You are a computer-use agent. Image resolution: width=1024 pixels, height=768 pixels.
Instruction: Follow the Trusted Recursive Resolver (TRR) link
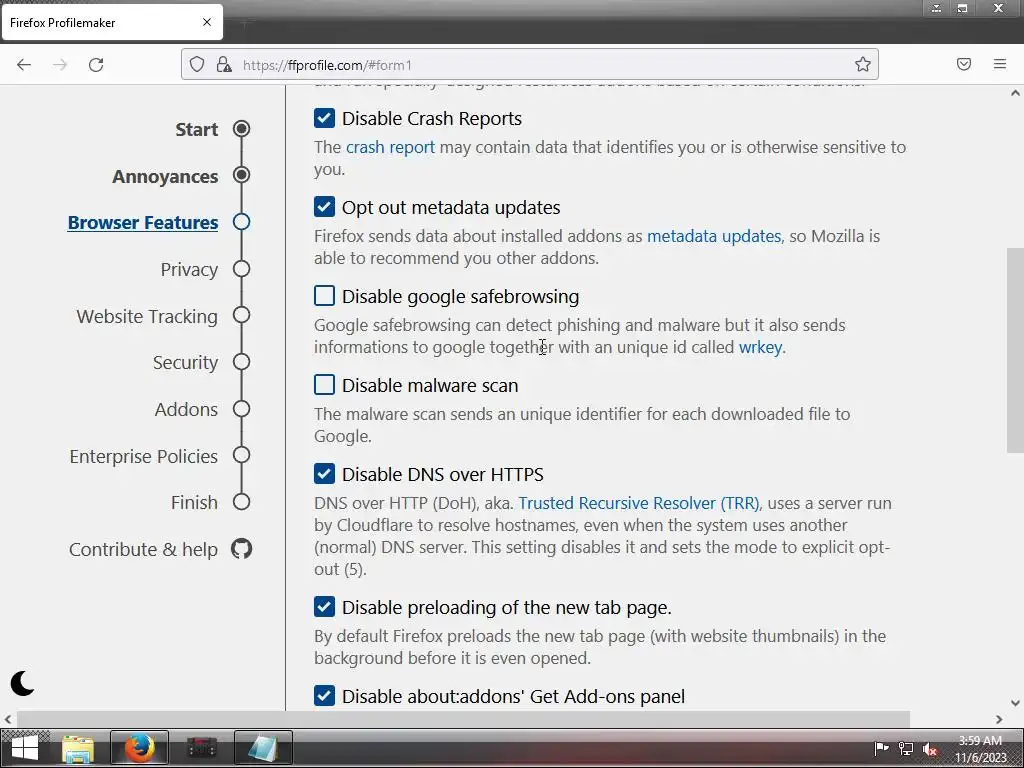point(639,503)
